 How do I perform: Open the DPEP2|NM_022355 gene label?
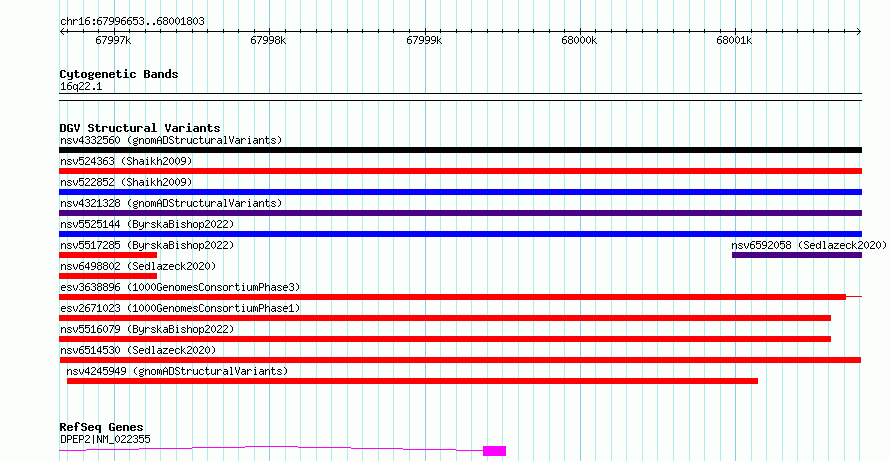click(105, 439)
